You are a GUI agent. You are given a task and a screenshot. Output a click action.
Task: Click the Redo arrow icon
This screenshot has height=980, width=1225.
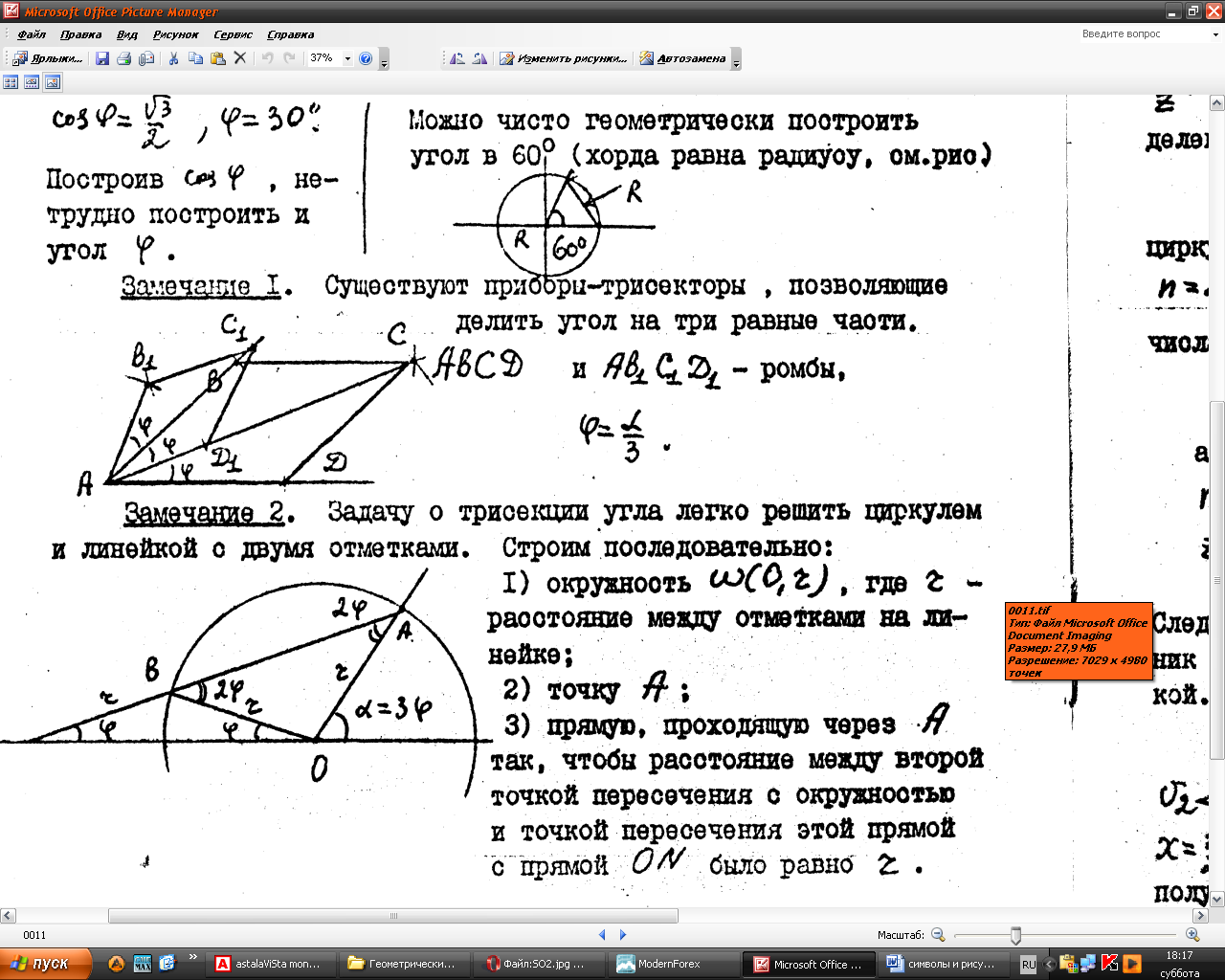[289, 58]
